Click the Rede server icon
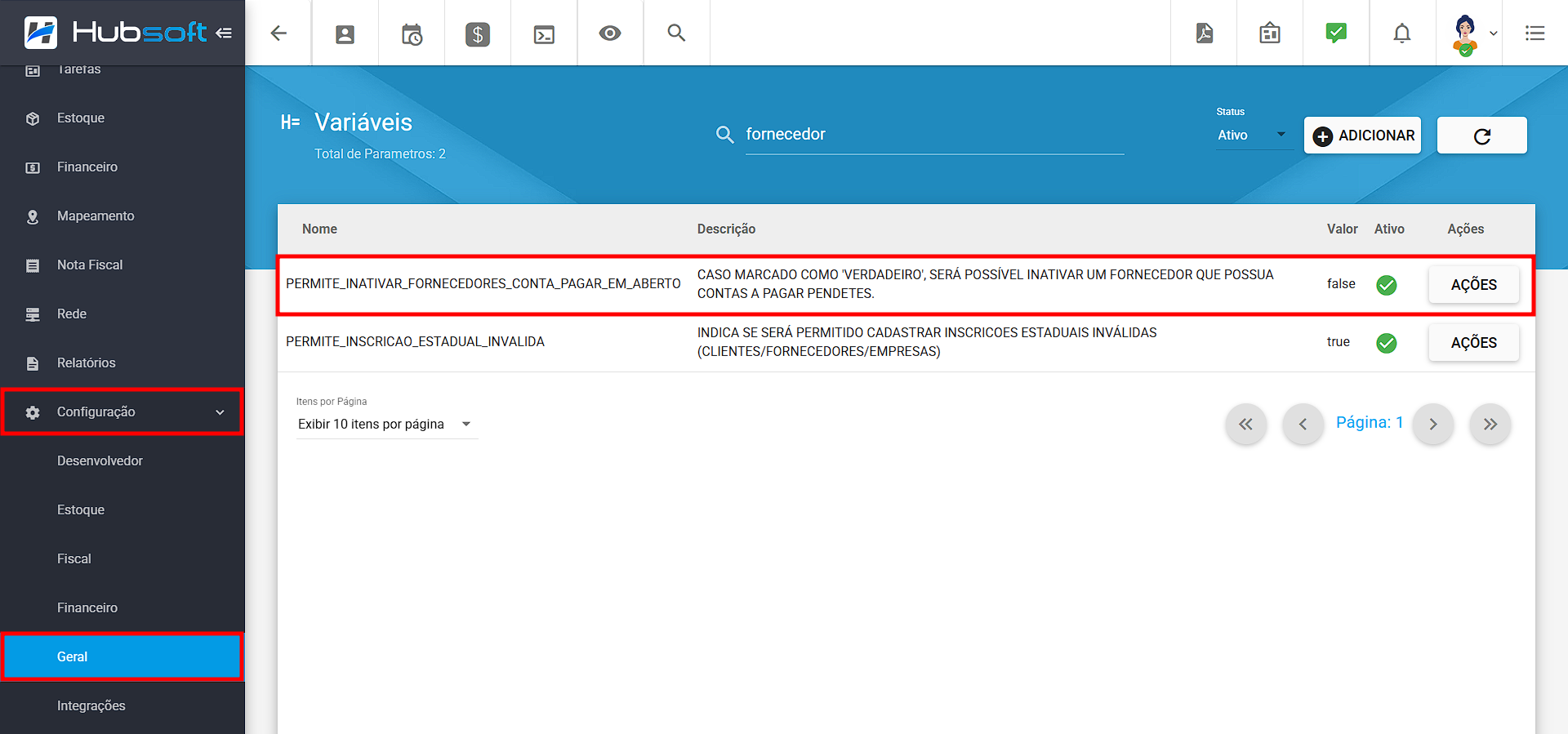Viewport: 1568px width, 734px height. (x=33, y=314)
